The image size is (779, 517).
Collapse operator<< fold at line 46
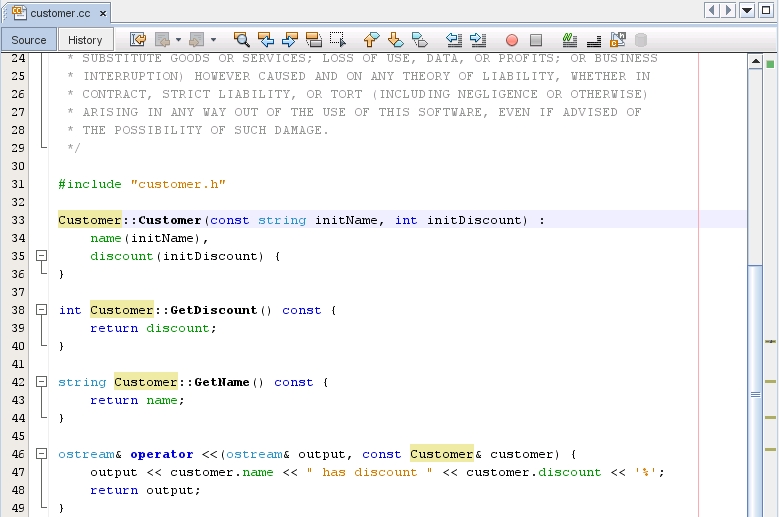tap(42, 454)
